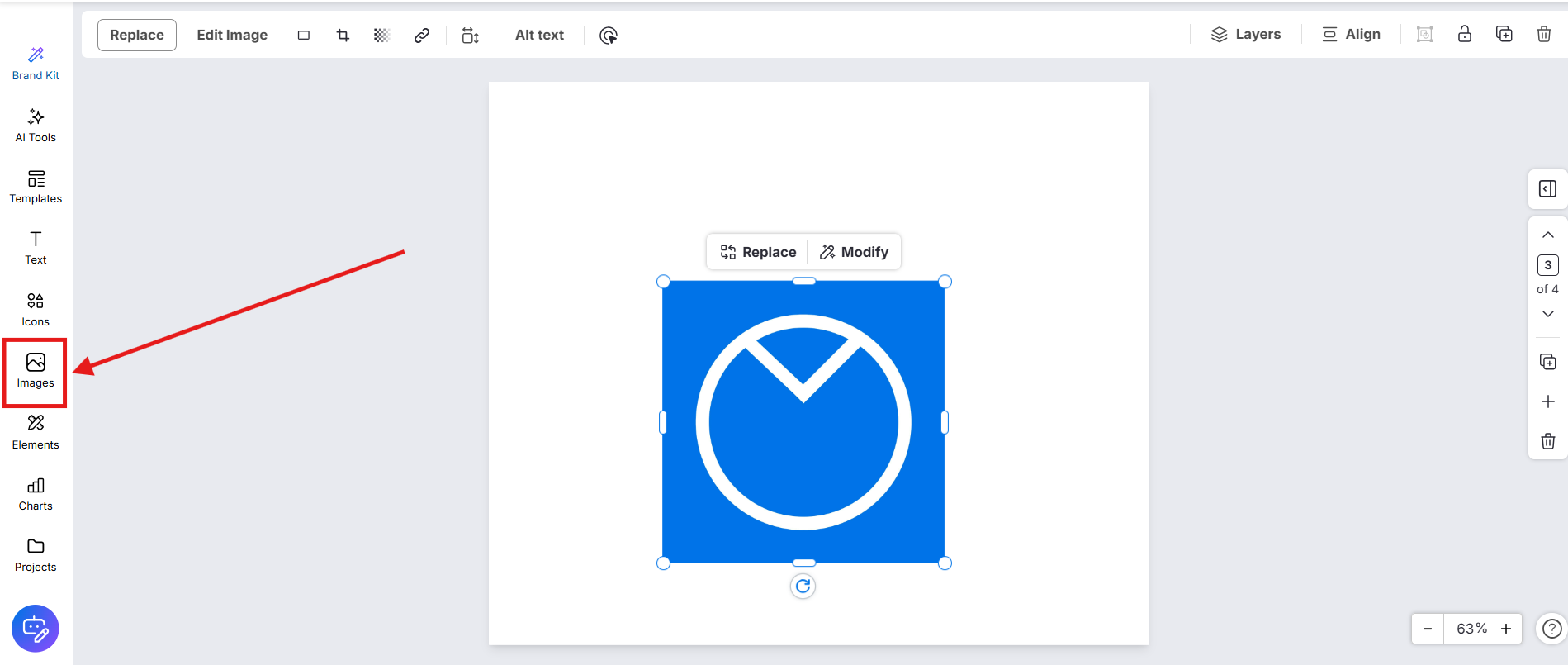
Task: Open the AI assistant chatbot button
Action: pos(36,629)
